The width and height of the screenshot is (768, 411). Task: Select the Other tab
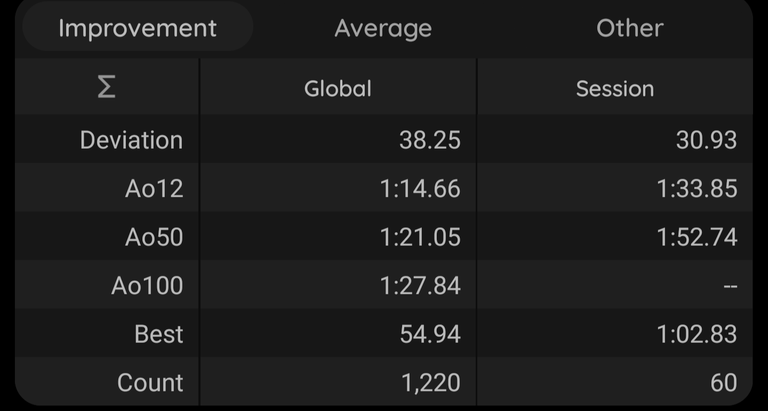click(630, 28)
